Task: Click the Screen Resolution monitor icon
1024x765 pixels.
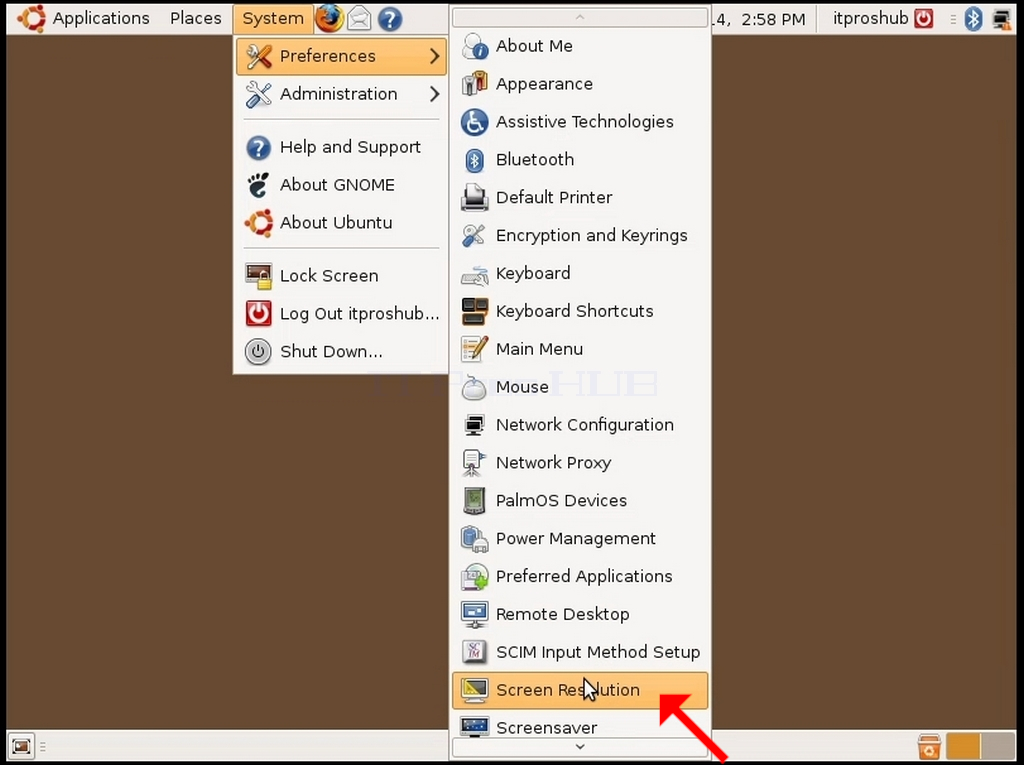Action: (x=475, y=691)
